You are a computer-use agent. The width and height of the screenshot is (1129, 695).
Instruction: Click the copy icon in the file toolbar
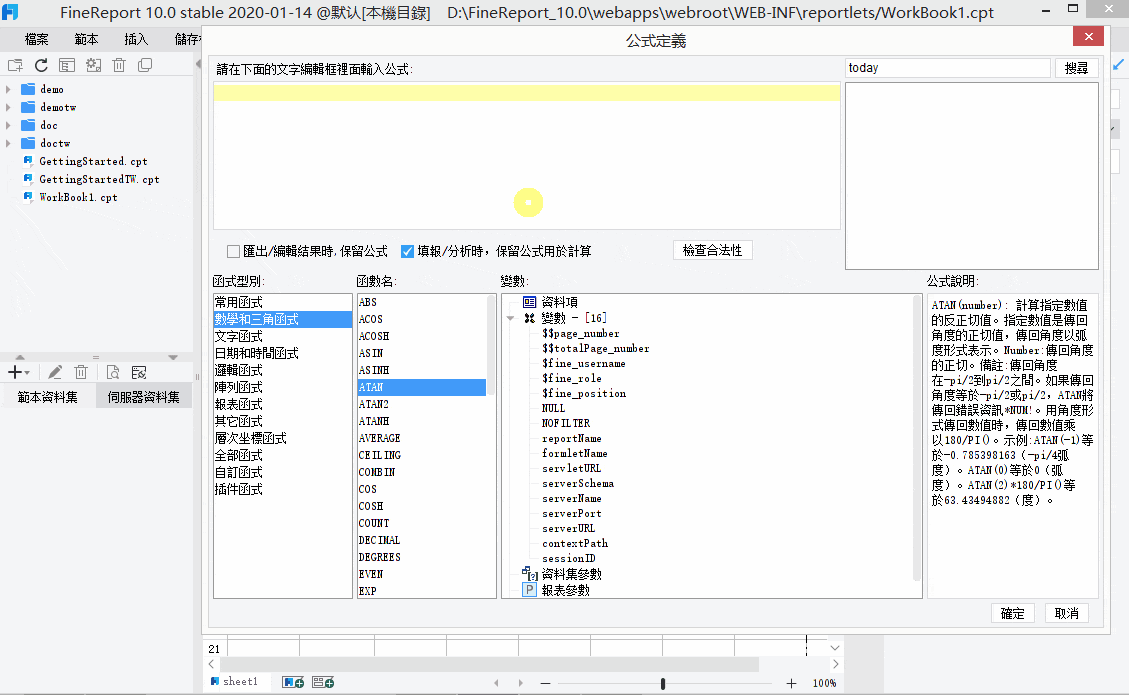tap(145, 66)
